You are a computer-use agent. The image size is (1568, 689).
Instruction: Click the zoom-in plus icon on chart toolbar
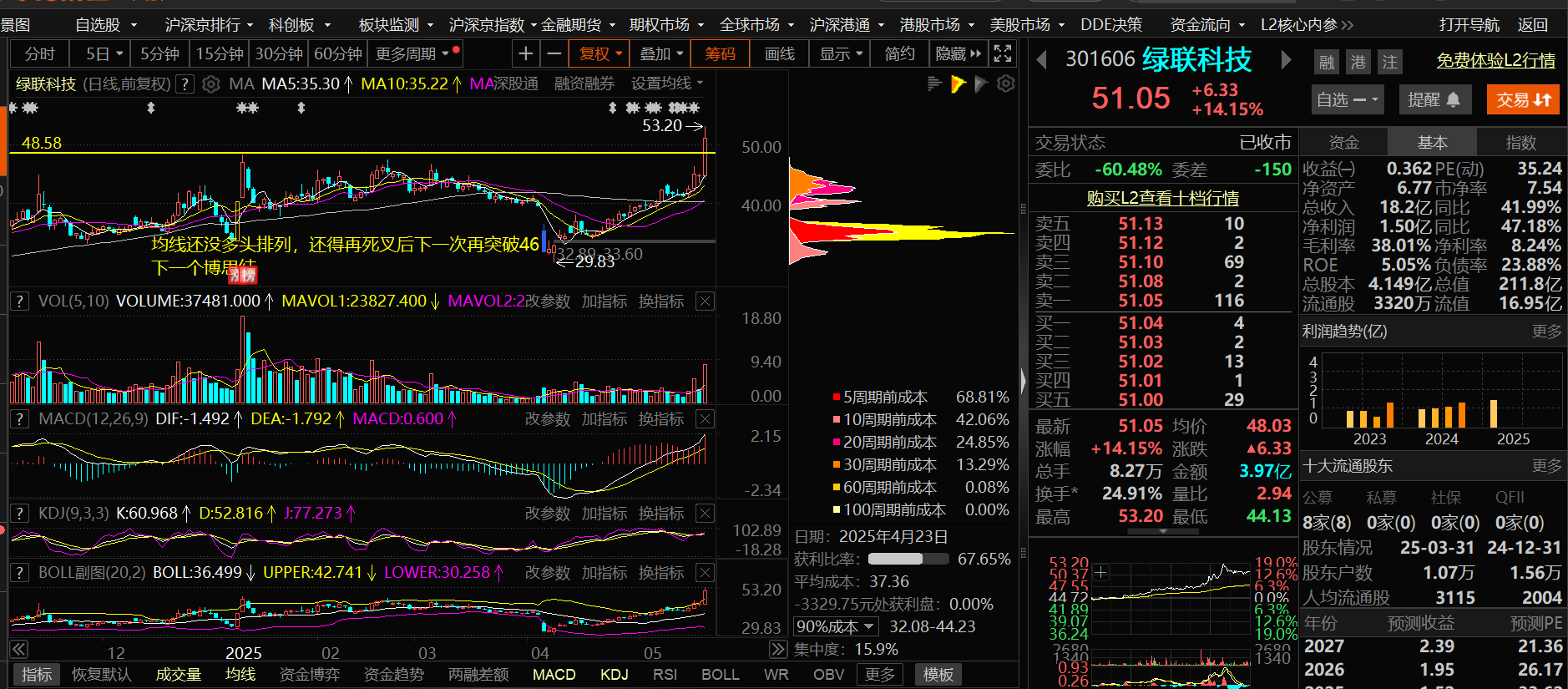tap(525, 54)
